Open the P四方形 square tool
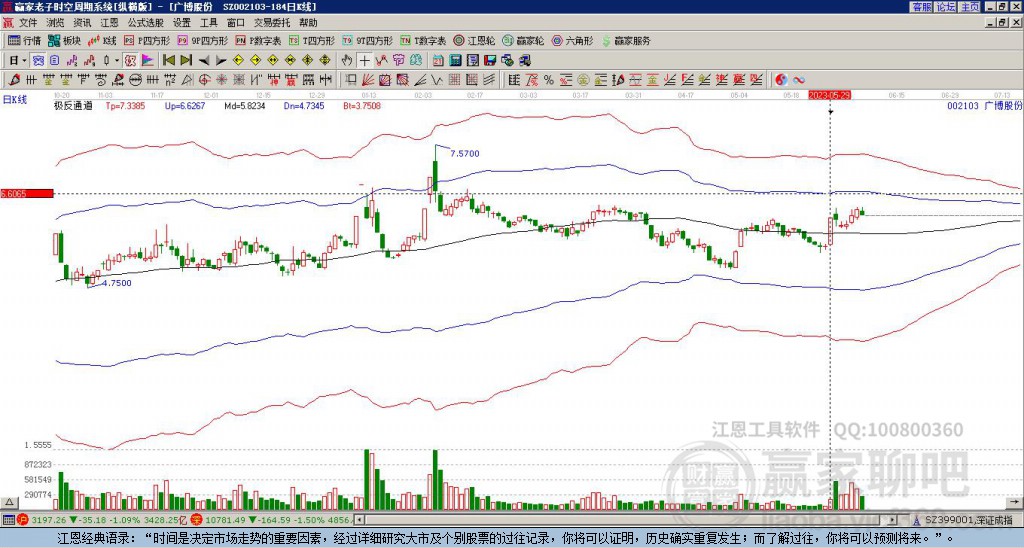This screenshot has height=548, width=1024. coord(147,40)
